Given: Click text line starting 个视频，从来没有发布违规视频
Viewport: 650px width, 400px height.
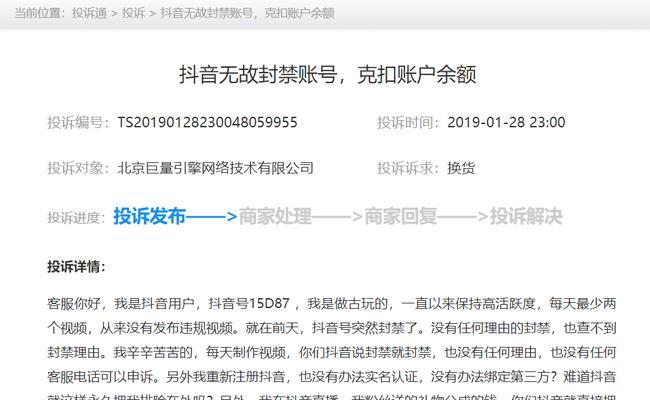Looking at the screenshot, I should pyautogui.click(x=332, y=328).
